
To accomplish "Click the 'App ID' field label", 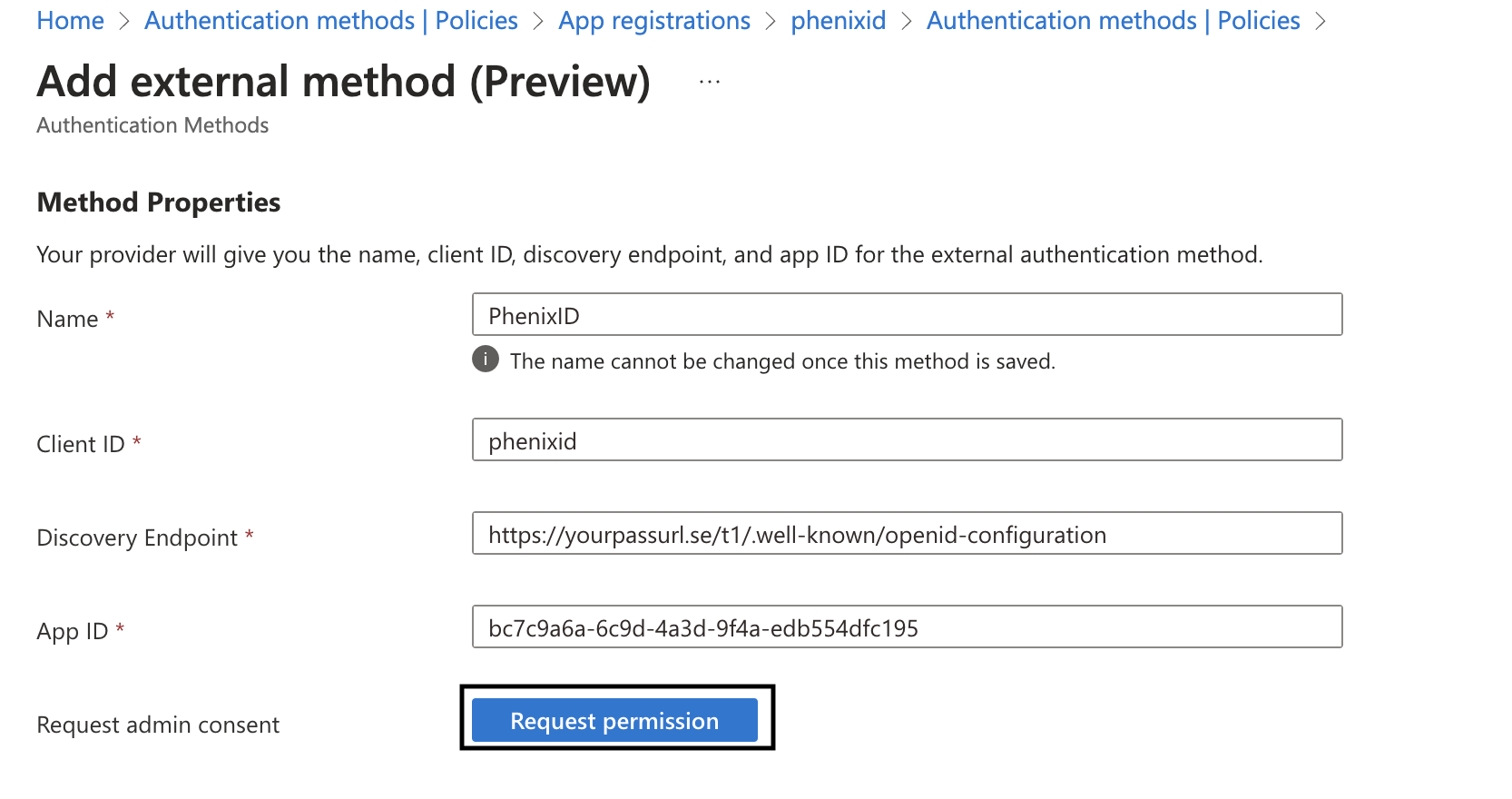I will [73, 631].
